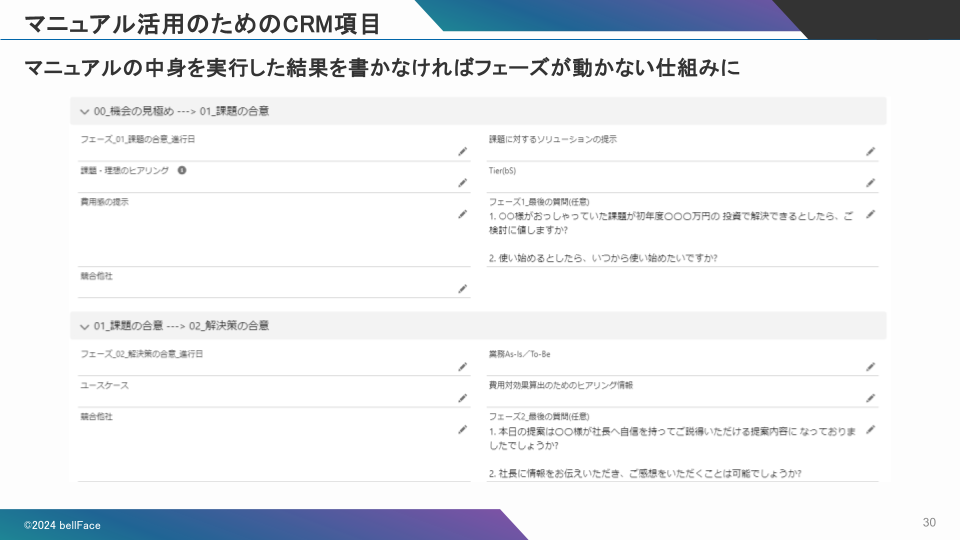
Task: Click the pencil icon for 業務As-Is/To-Be
Action: (x=871, y=367)
